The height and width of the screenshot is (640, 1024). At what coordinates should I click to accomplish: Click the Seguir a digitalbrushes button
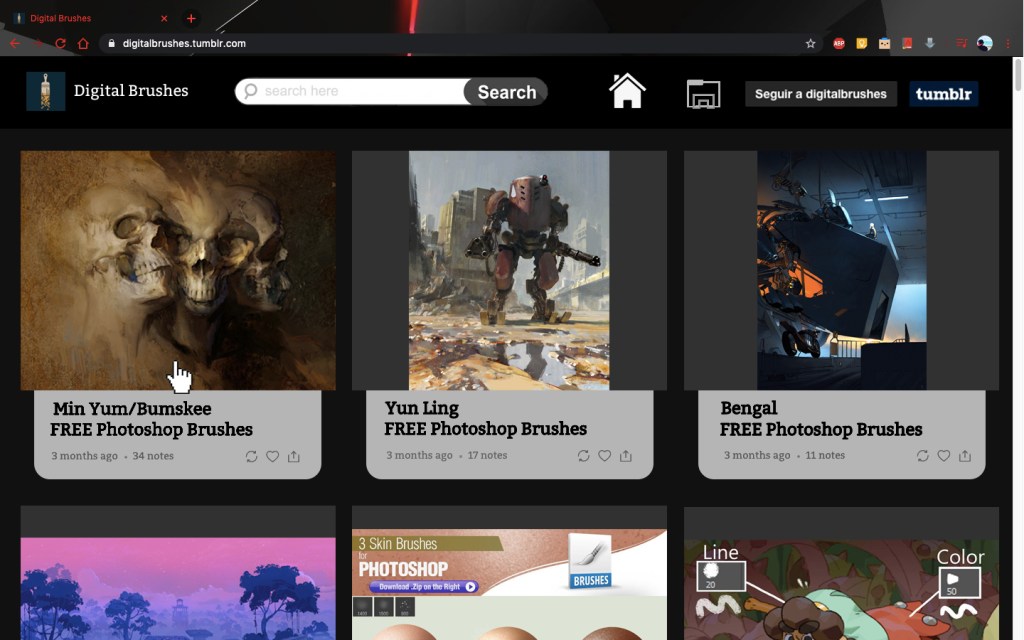(x=820, y=94)
